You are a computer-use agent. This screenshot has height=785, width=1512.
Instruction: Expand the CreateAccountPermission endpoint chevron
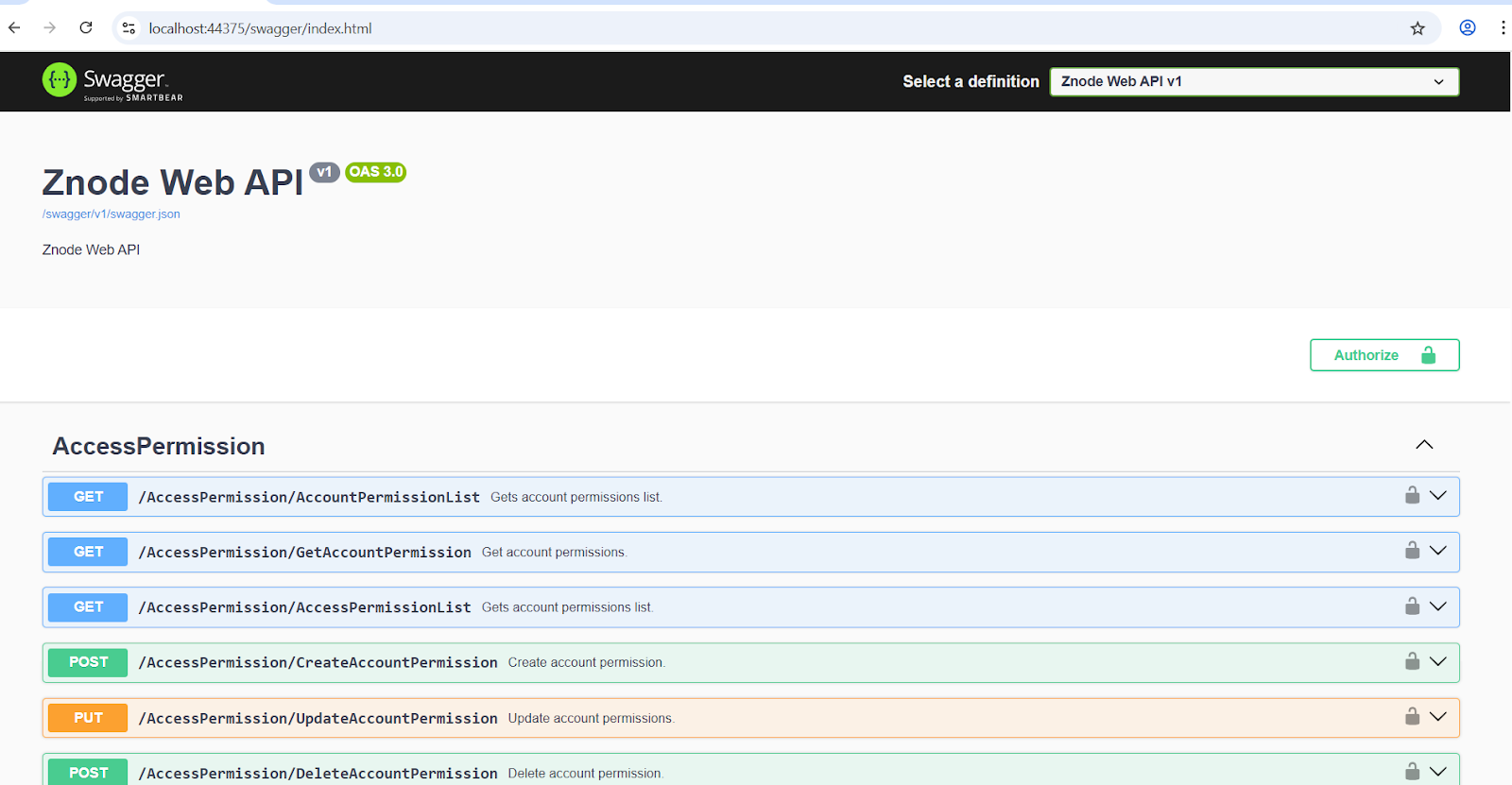click(x=1438, y=661)
